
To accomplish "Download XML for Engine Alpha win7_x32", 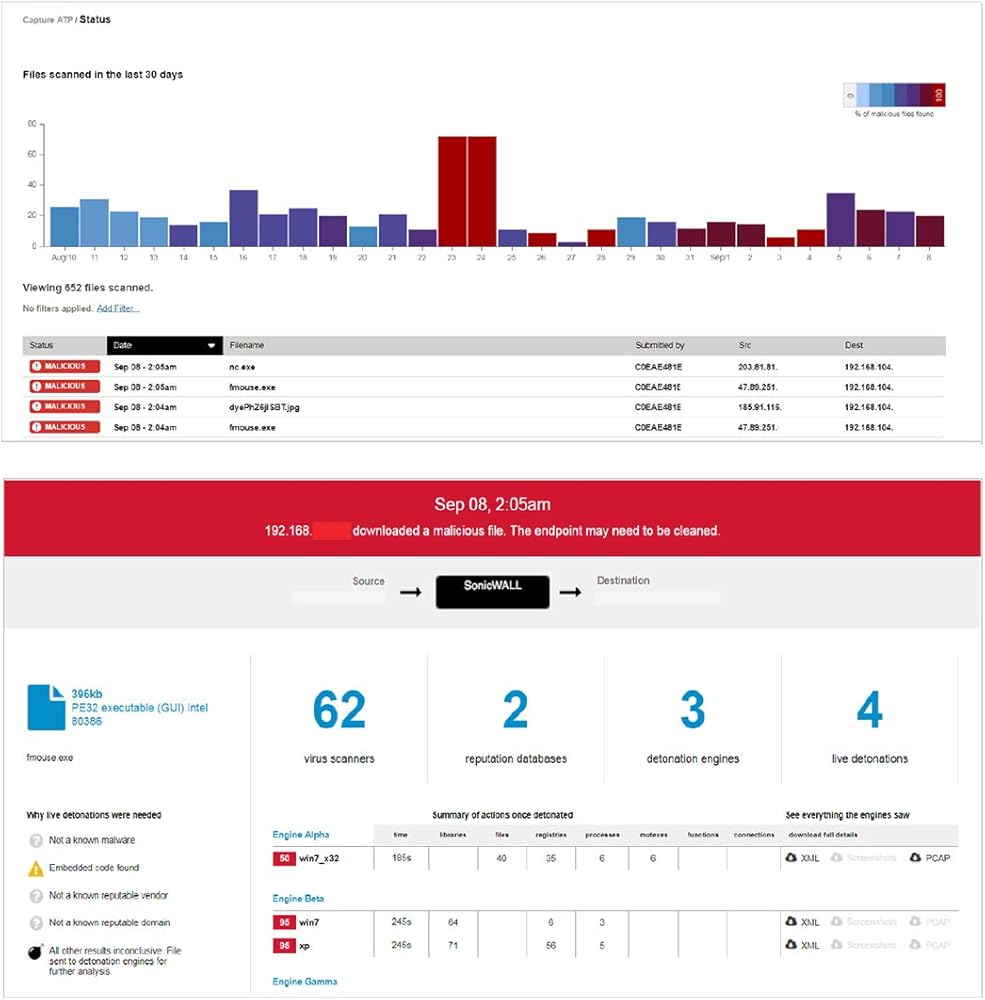I will coord(803,858).
